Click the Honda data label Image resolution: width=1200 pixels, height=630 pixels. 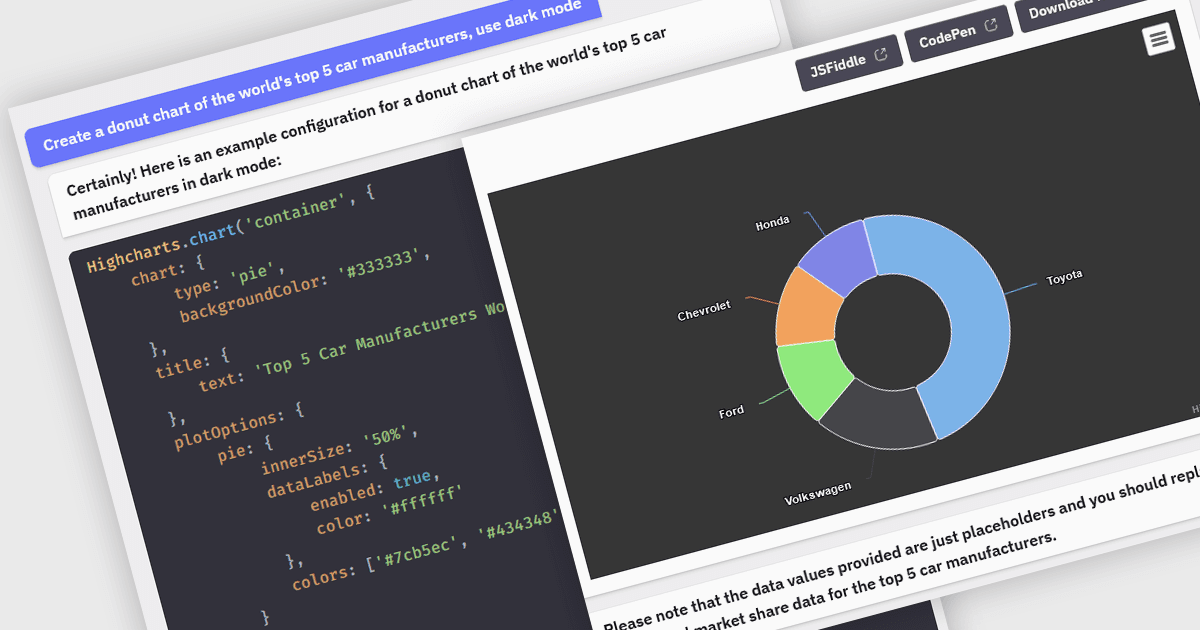pyautogui.click(x=772, y=222)
